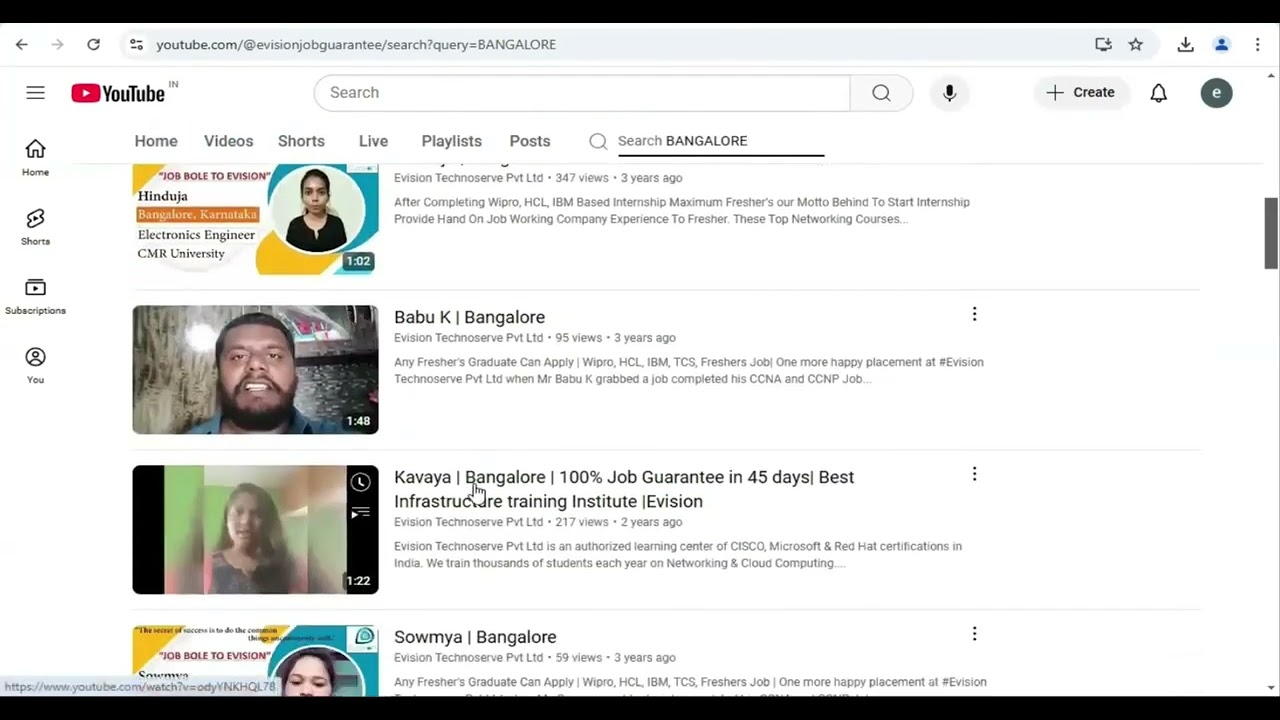Screen dimensions: 1280x720
Task: Switch to the Playlists tab
Action: (x=452, y=141)
